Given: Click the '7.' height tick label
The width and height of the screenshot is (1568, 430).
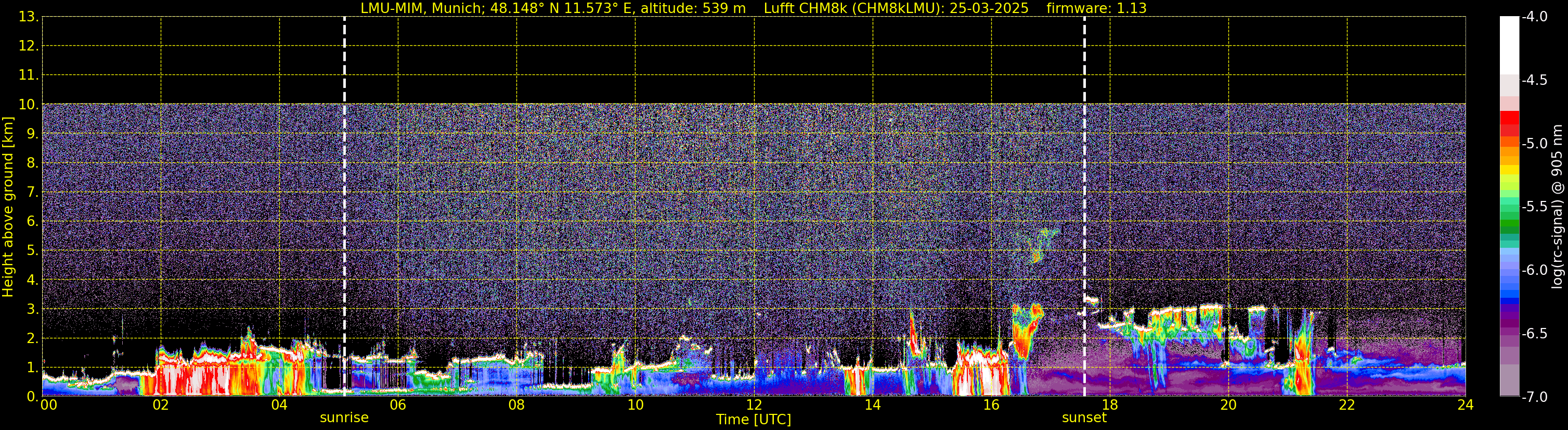Looking at the screenshot, I should 32,193.
